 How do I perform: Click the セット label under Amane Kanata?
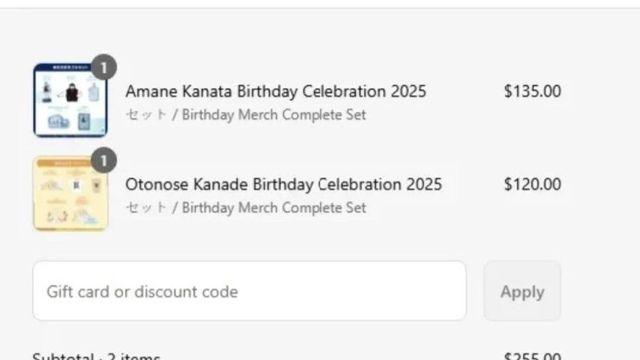pos(146,115)
